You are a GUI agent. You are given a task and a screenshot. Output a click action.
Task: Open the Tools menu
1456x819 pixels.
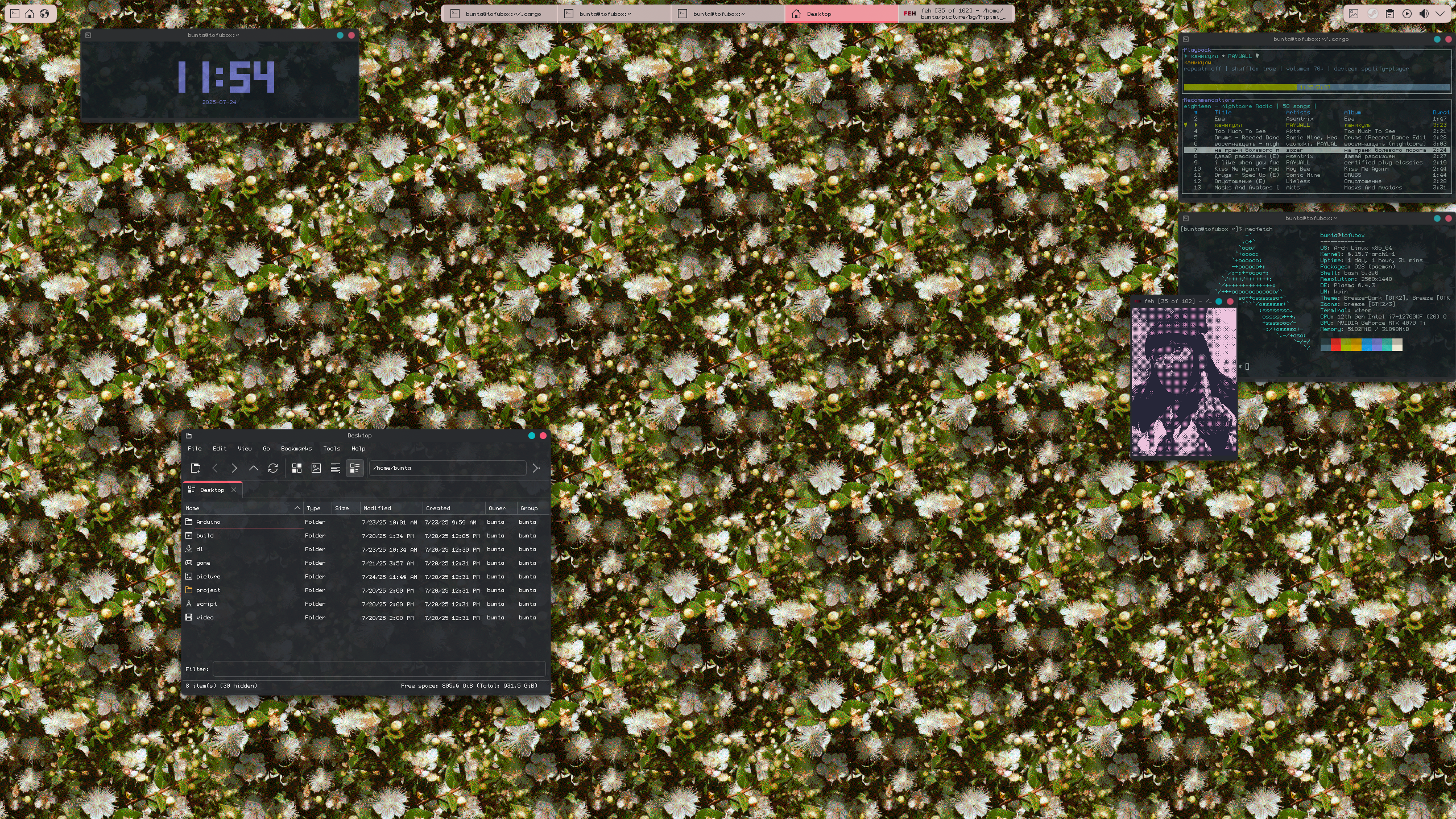click(x=332, y=449)
